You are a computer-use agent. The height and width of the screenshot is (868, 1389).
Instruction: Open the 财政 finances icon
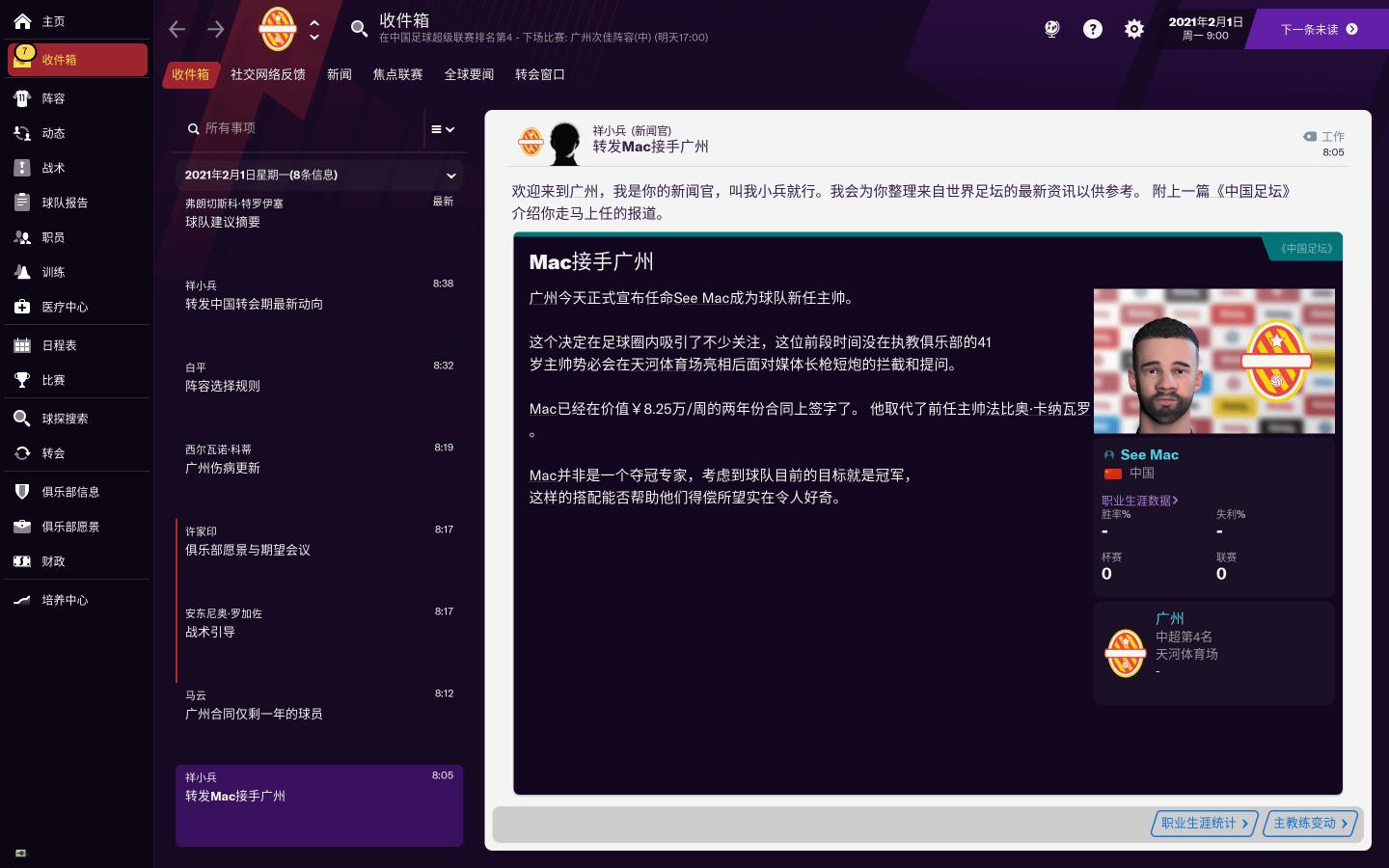pyautogui.click(x=22, y=561)
